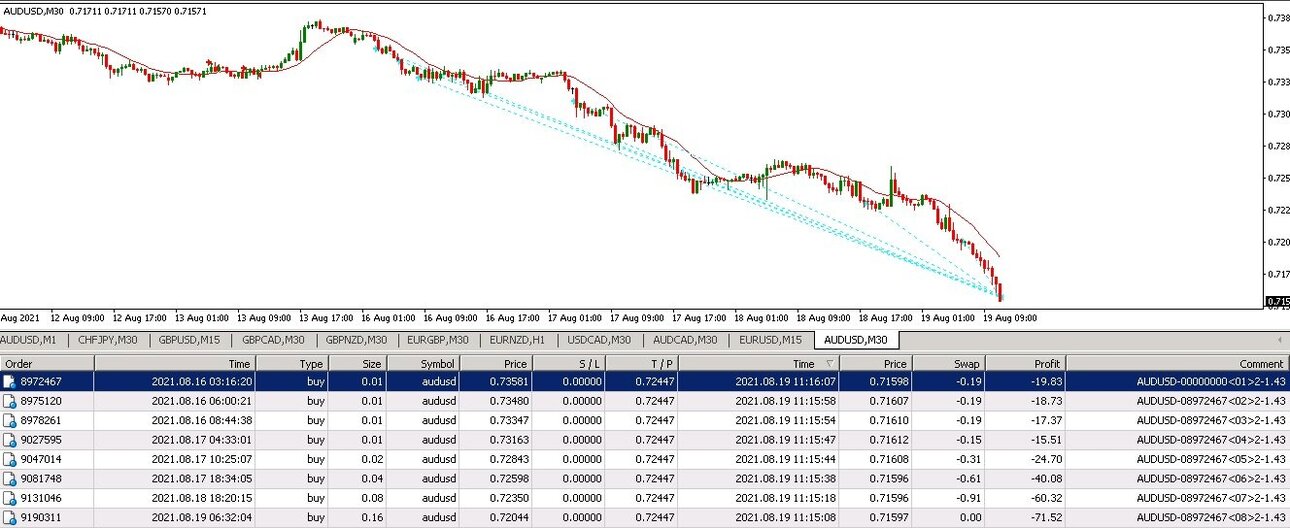Open the GBPNZD,M30 chart tab
The width and height of the screenshot is (1290, 528).
pos(356,340)
